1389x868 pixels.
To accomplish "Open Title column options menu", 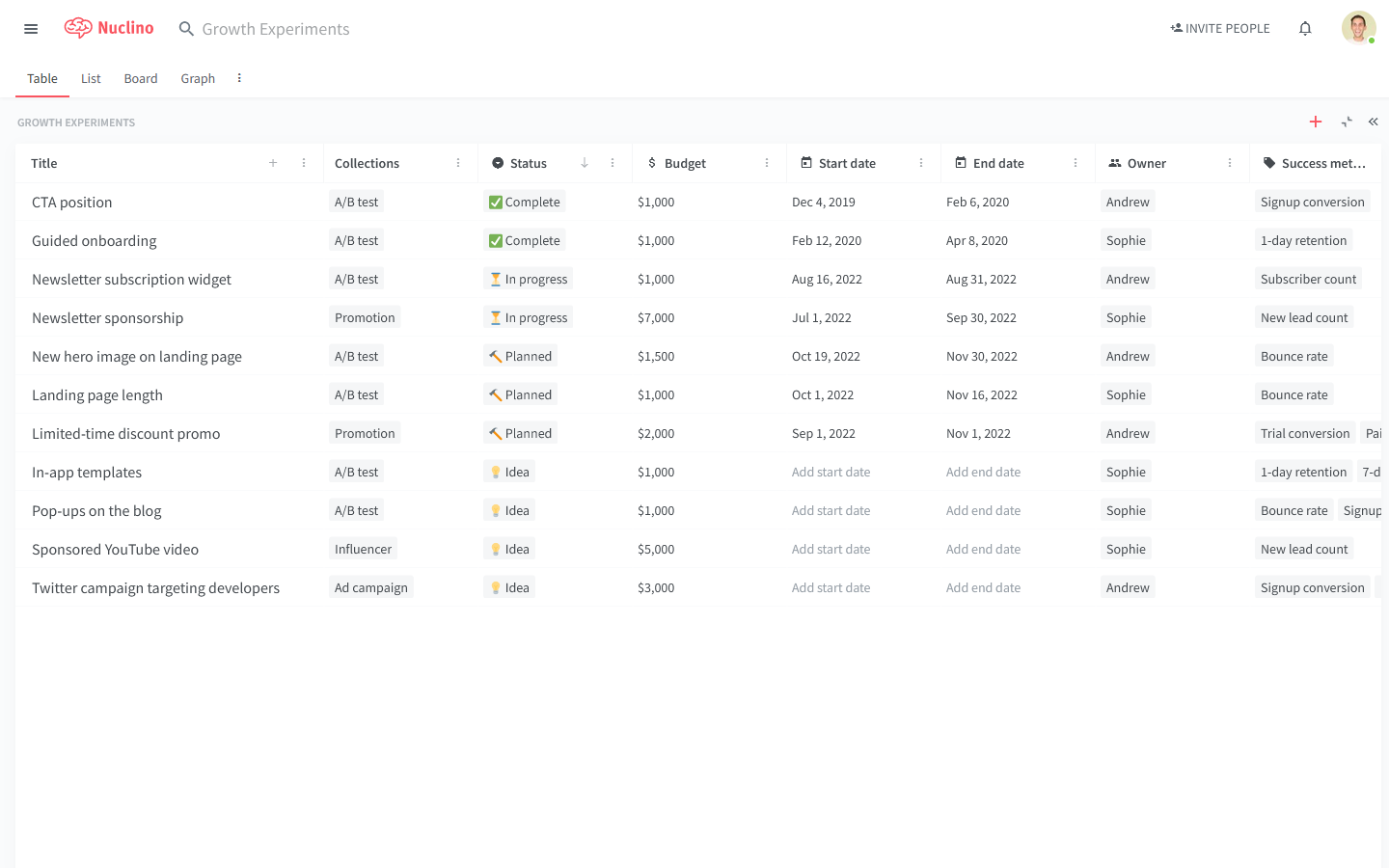I will [x=304, y=163].
